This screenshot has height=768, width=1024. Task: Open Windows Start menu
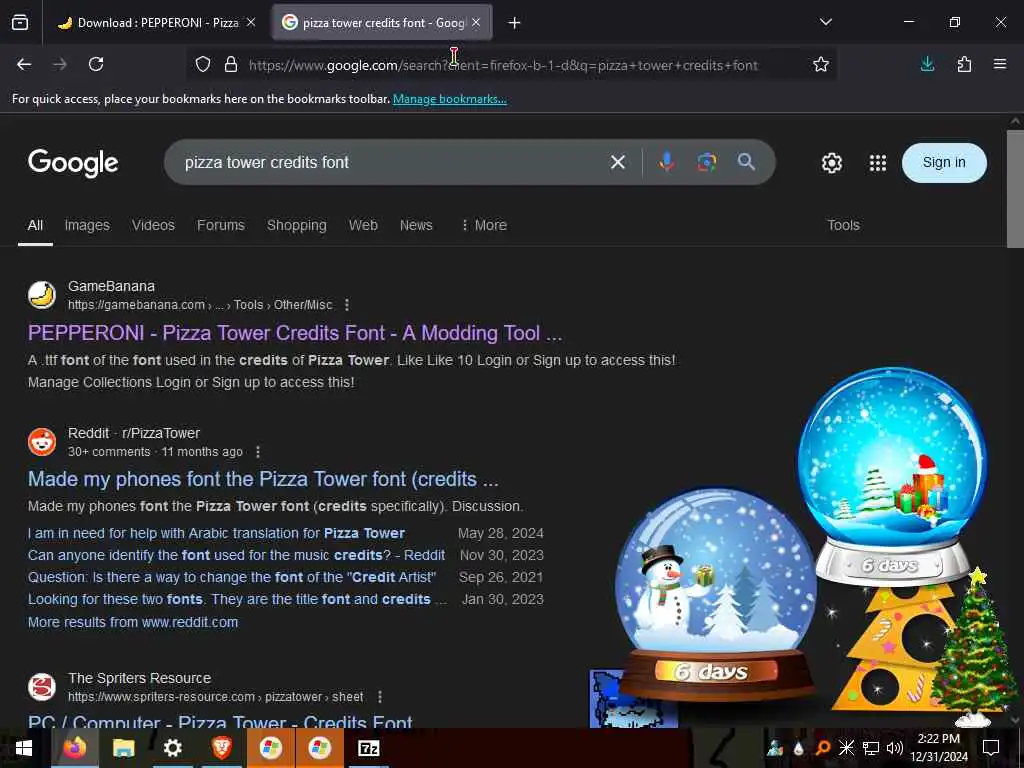click(x=24, y=748)
